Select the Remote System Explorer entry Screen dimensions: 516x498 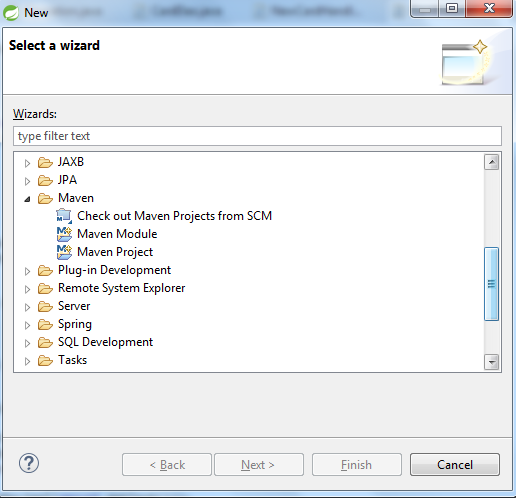(x=121, y=288)
